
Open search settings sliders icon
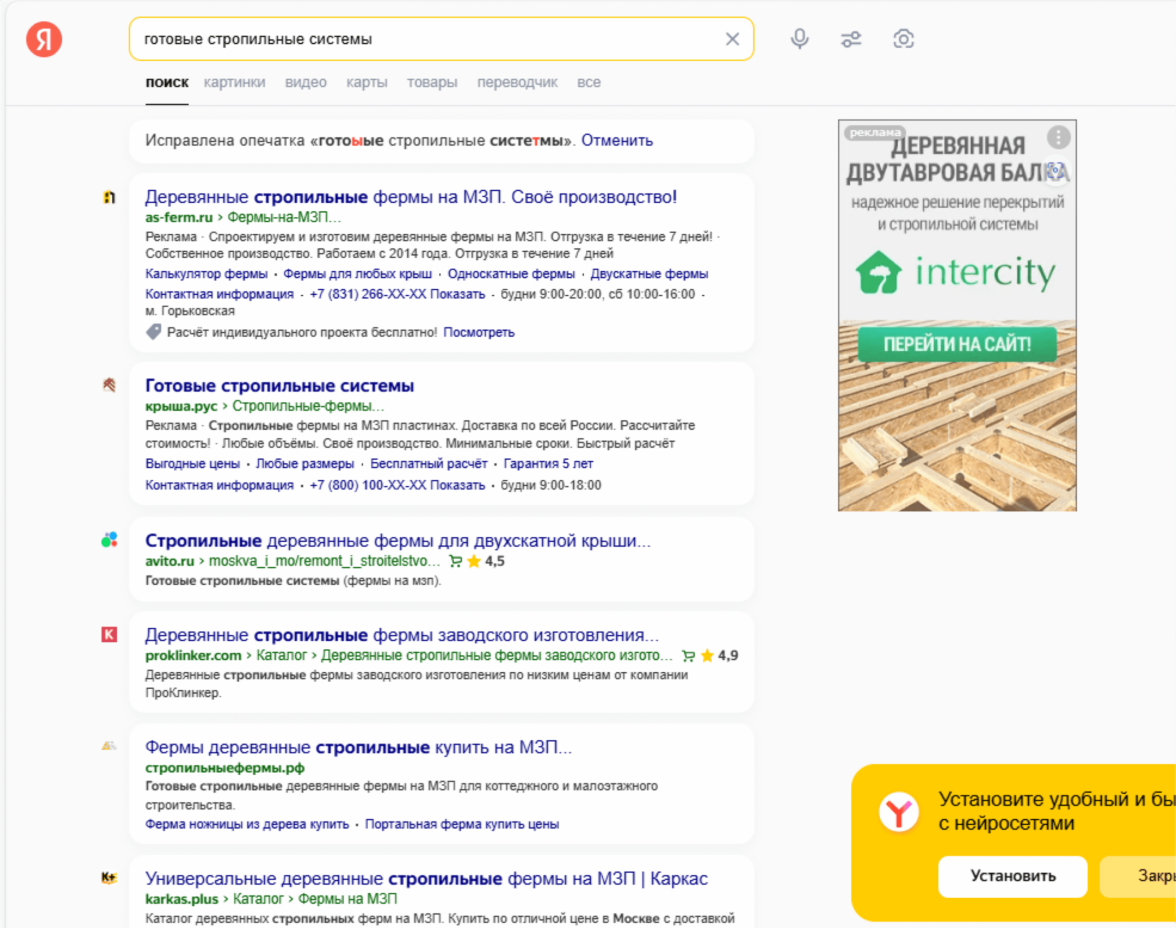pyautogui.click(x=850, y=39)
